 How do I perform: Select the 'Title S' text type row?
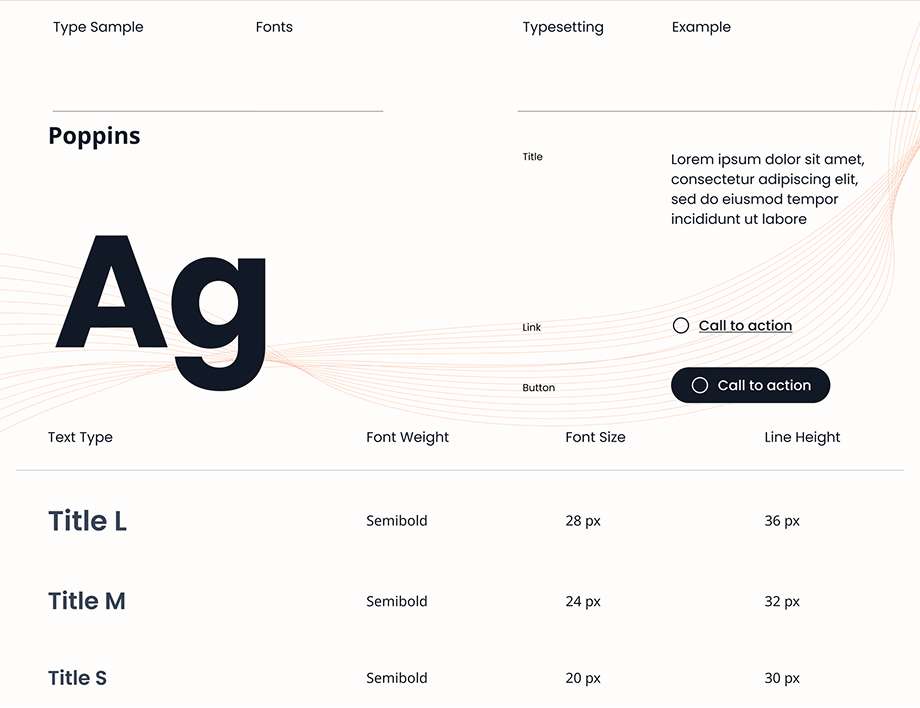(77, 677)
